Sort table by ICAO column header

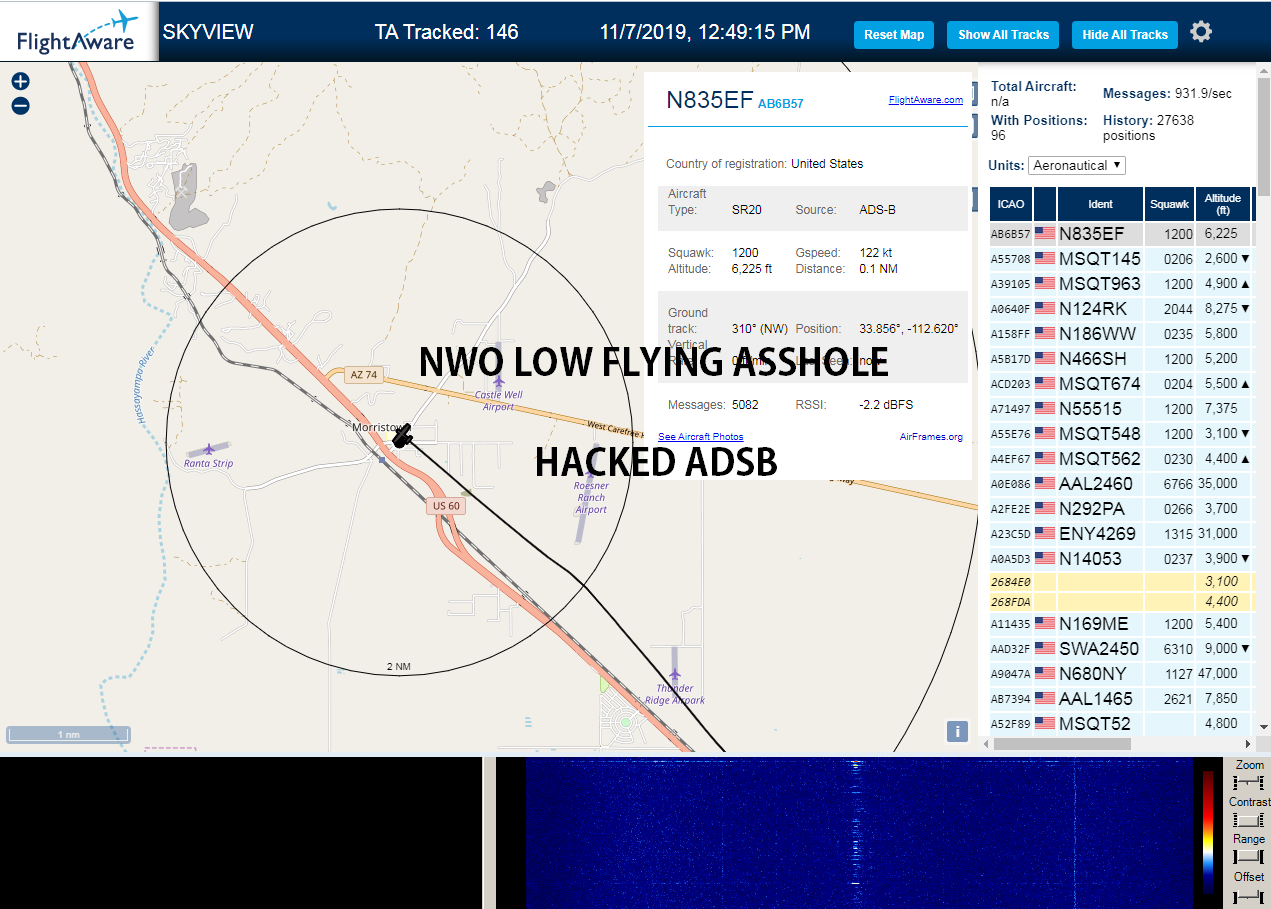coord(1011,204)
